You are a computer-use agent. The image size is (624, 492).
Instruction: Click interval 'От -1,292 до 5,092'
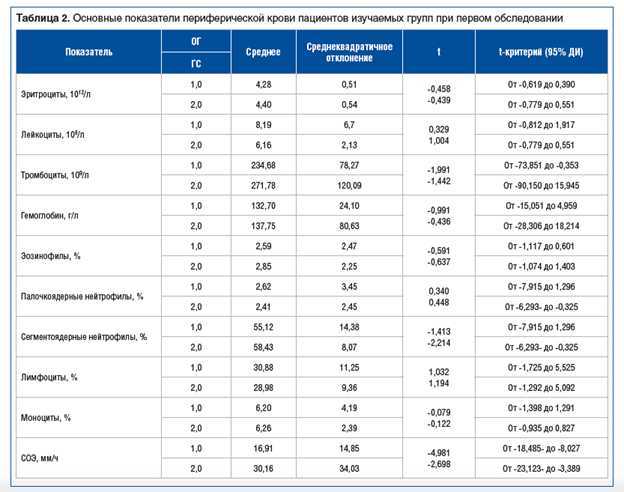click(x=541, y=388)
